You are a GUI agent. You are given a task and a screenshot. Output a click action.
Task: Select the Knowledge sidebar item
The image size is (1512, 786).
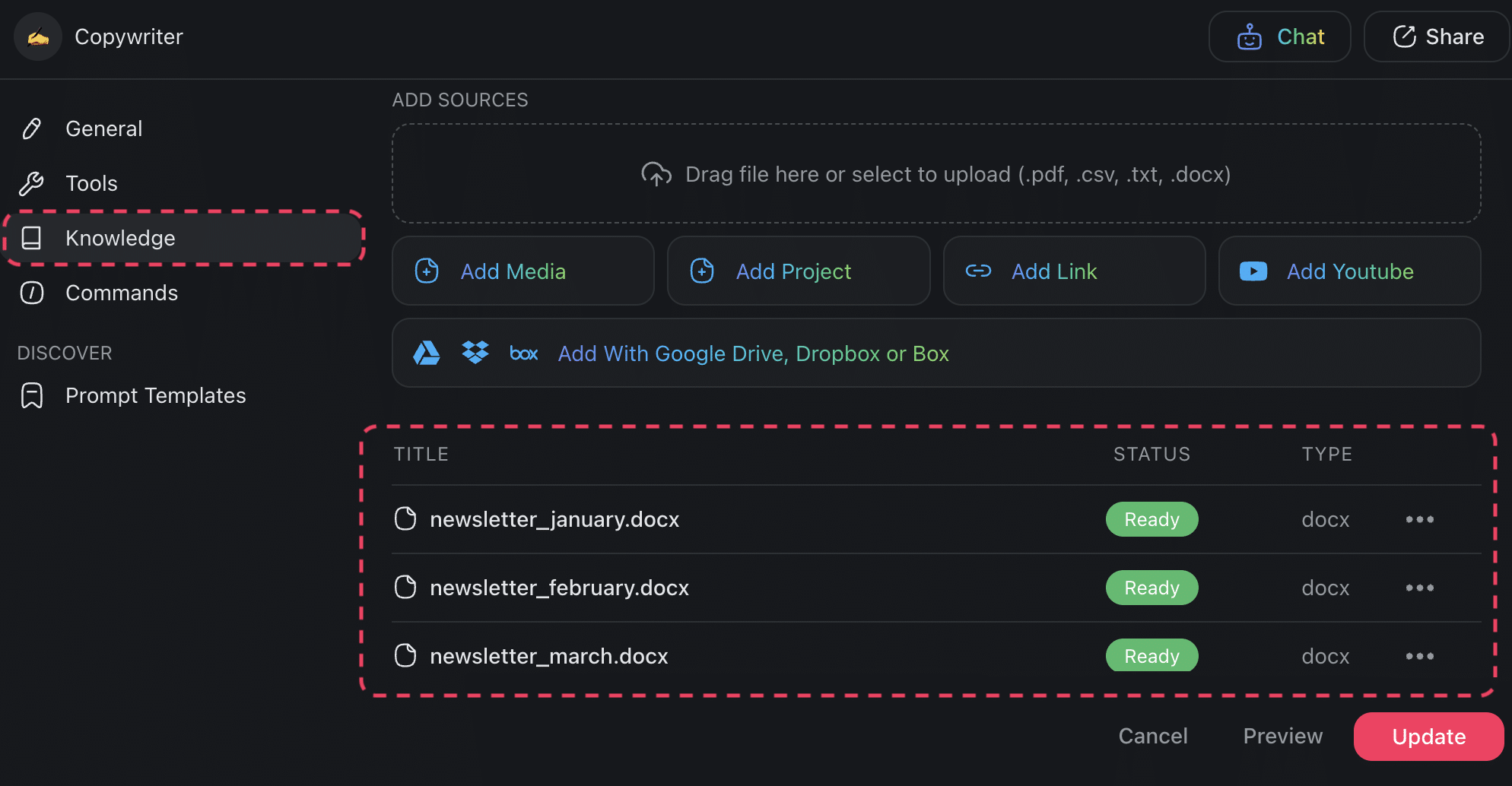120,238
